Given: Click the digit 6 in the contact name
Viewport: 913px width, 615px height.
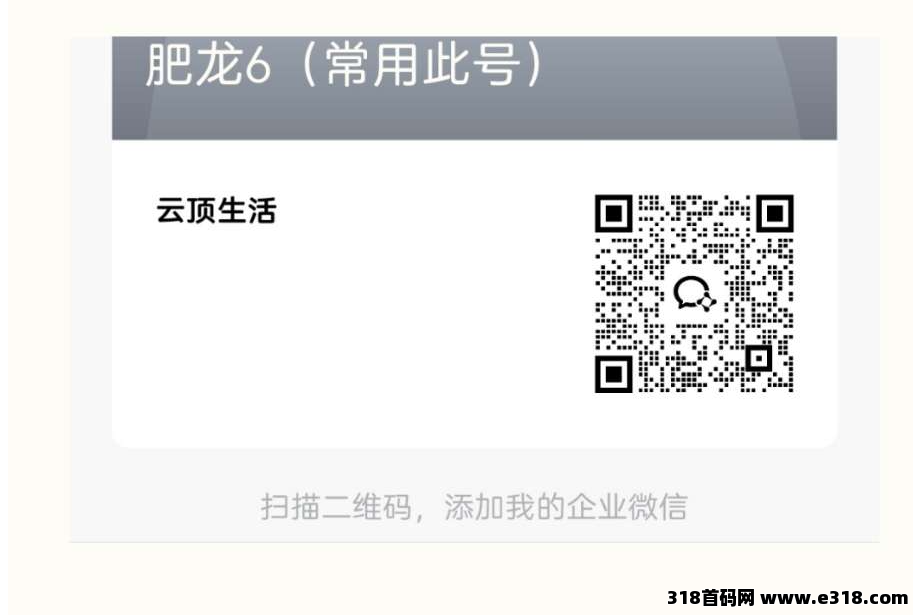Looking at the screenshot, I should (x=257, y=66).
